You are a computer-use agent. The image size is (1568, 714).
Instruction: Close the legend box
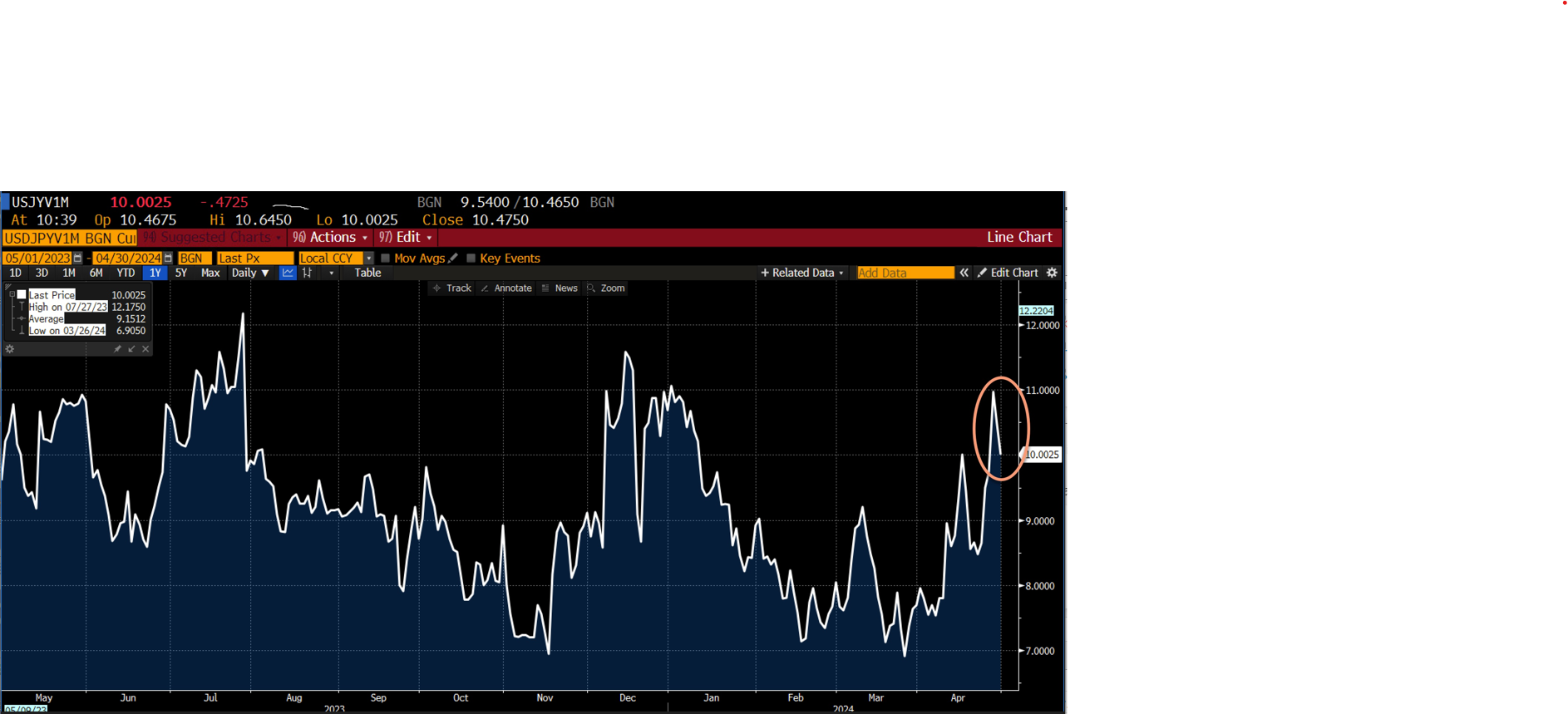click(x=145, y=349)
